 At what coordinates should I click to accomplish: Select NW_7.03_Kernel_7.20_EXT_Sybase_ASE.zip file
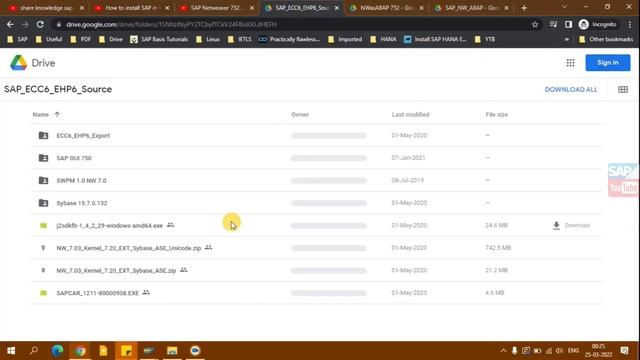tap(116, 270)
